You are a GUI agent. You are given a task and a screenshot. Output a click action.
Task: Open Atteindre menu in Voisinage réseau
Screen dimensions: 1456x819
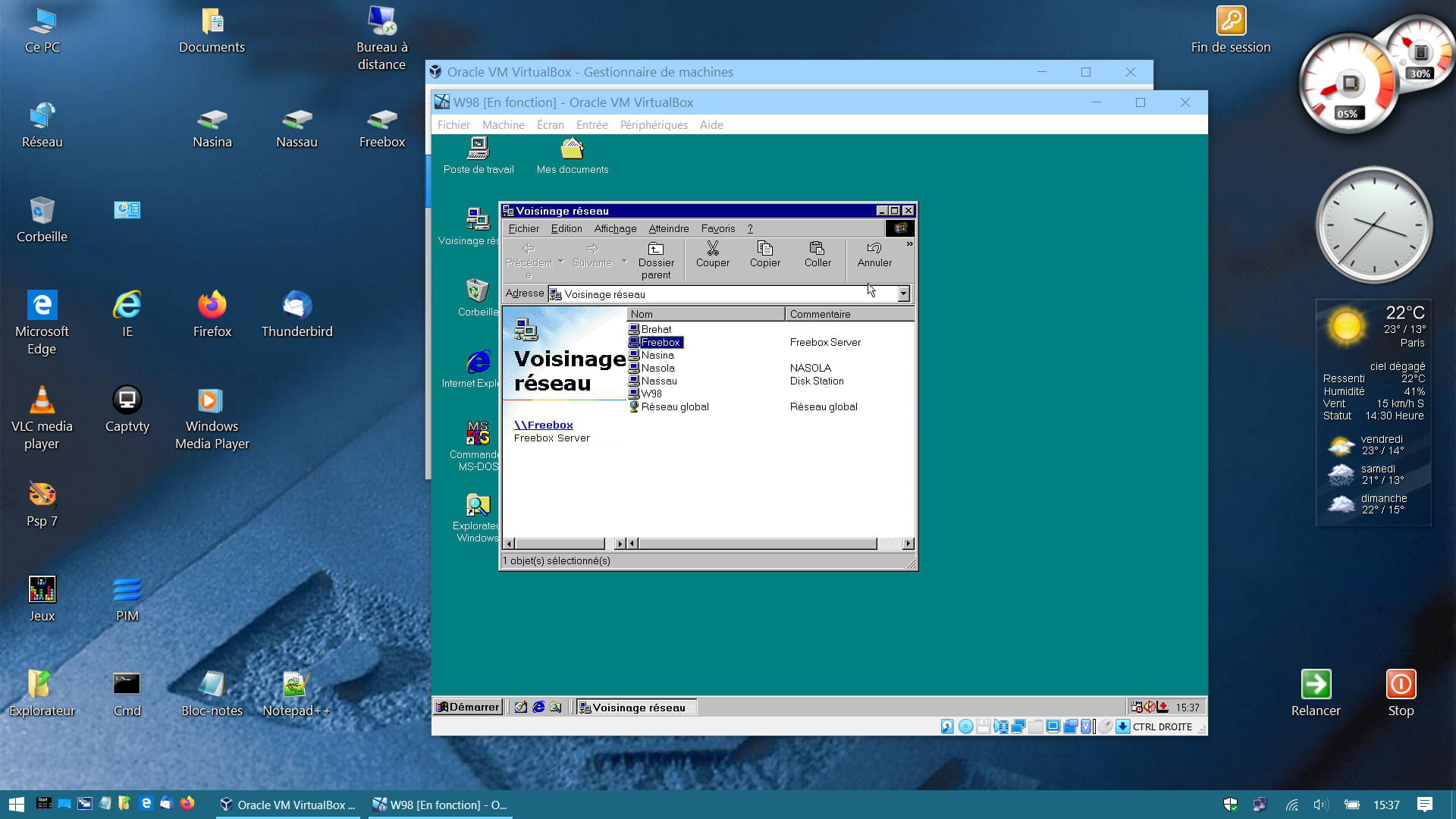[669, 228]
